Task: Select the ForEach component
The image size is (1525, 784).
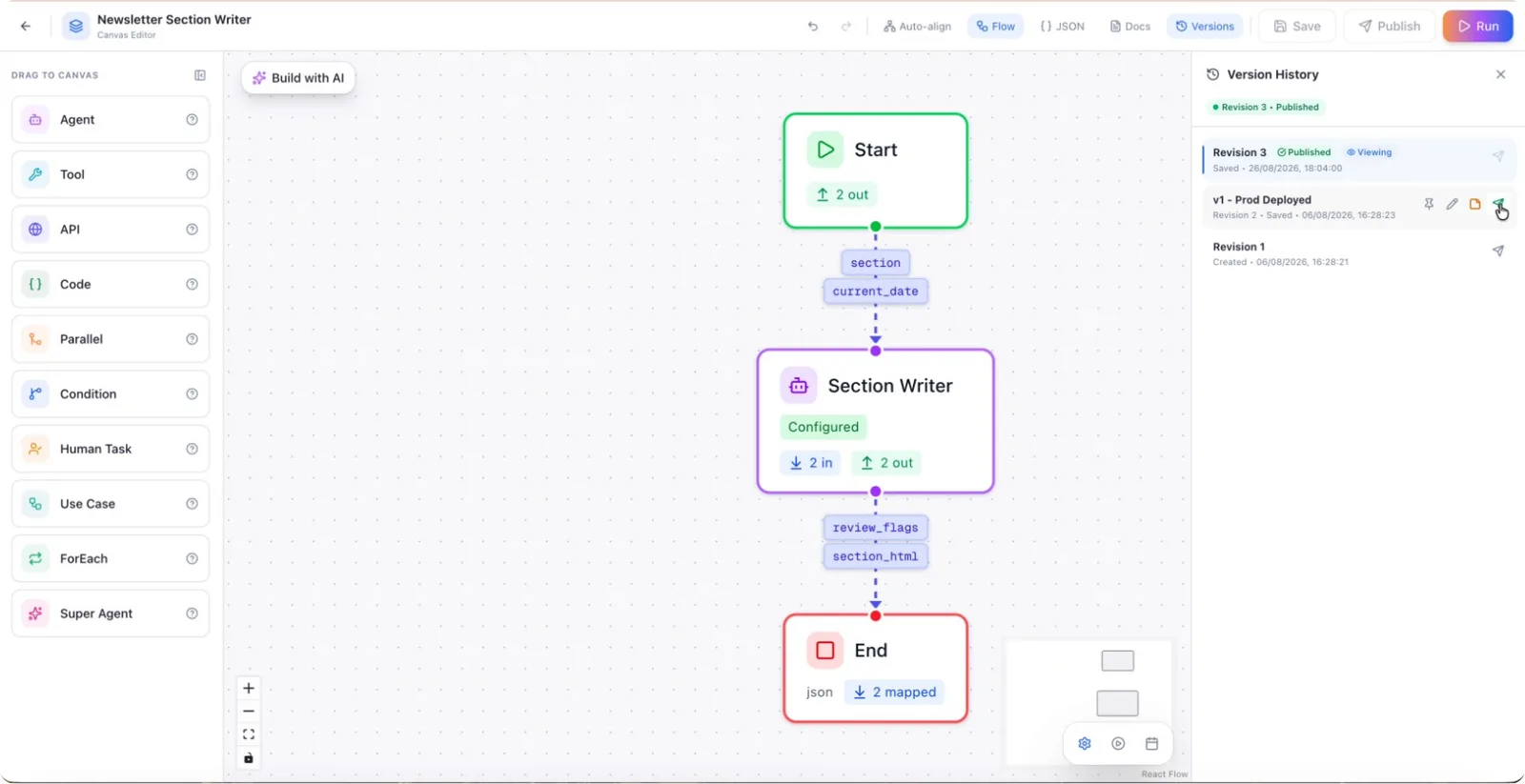Action: (x=111, y=558)
